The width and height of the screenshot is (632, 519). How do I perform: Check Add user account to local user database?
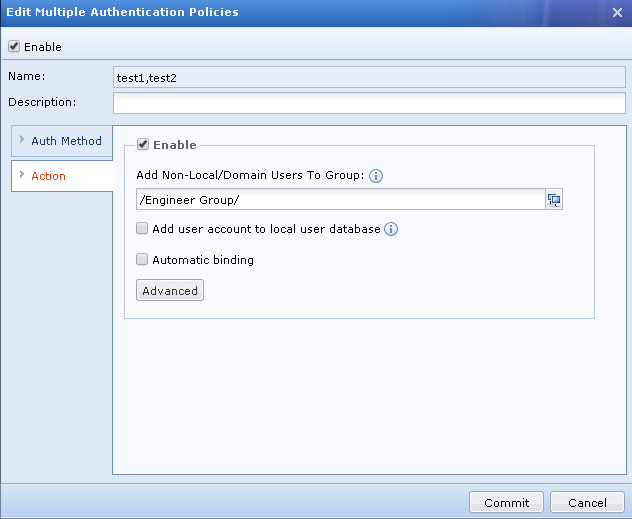click(142, 228)
